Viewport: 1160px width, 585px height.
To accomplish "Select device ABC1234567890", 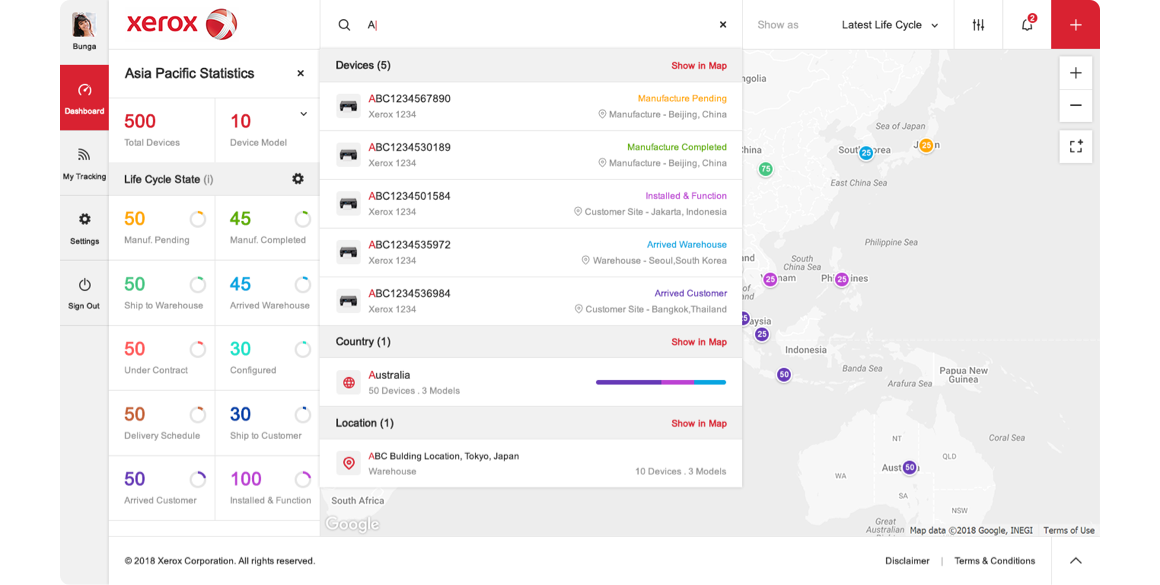I will [x=530, y=106].
